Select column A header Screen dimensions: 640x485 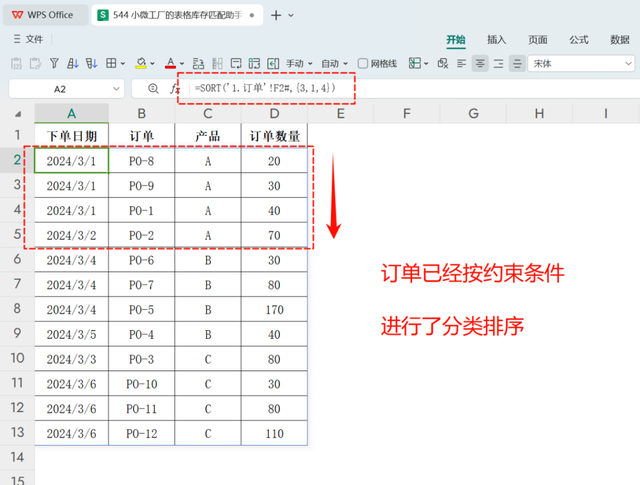coord(71,113)
